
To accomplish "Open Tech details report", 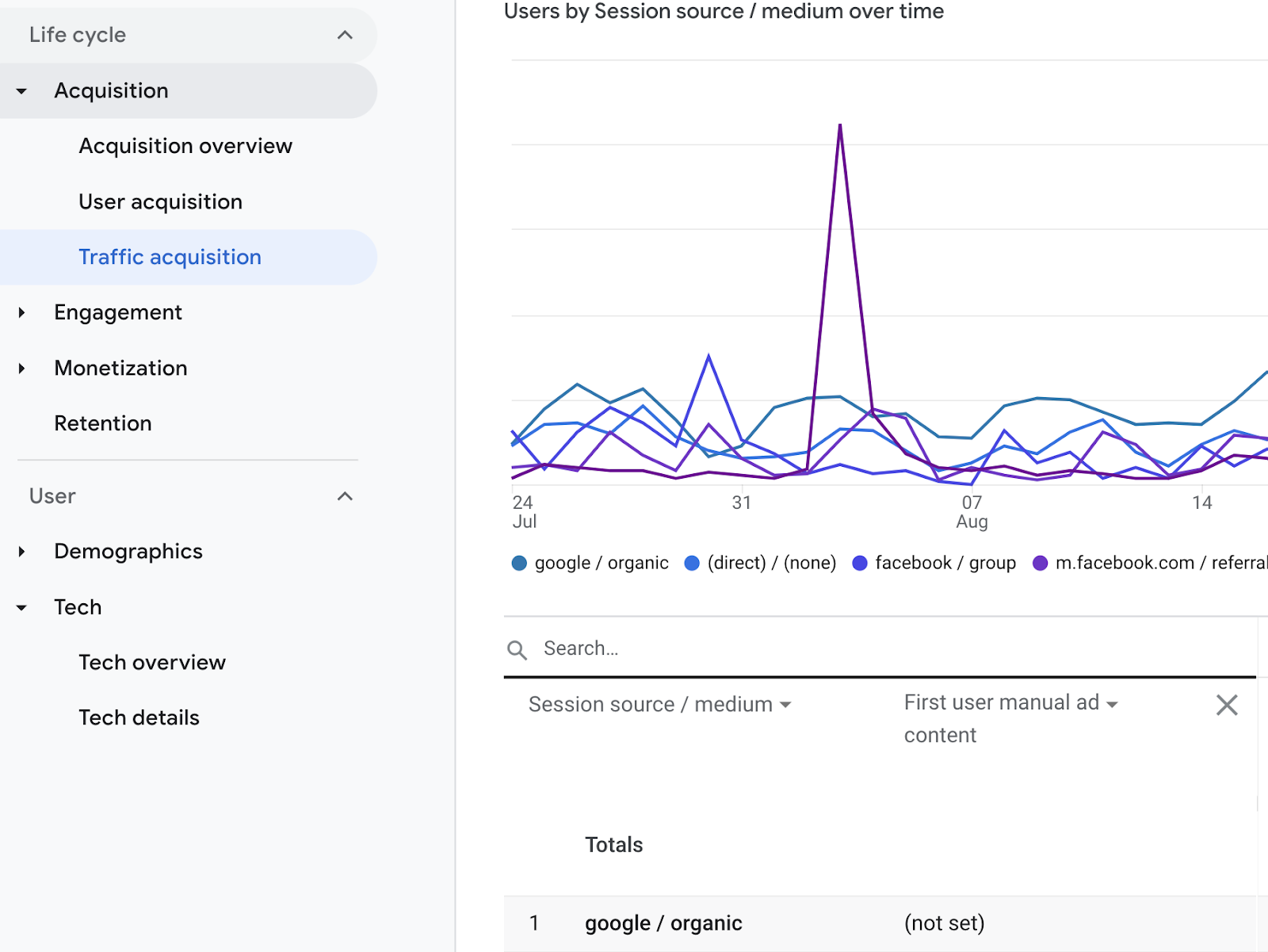I will [139, 717].
